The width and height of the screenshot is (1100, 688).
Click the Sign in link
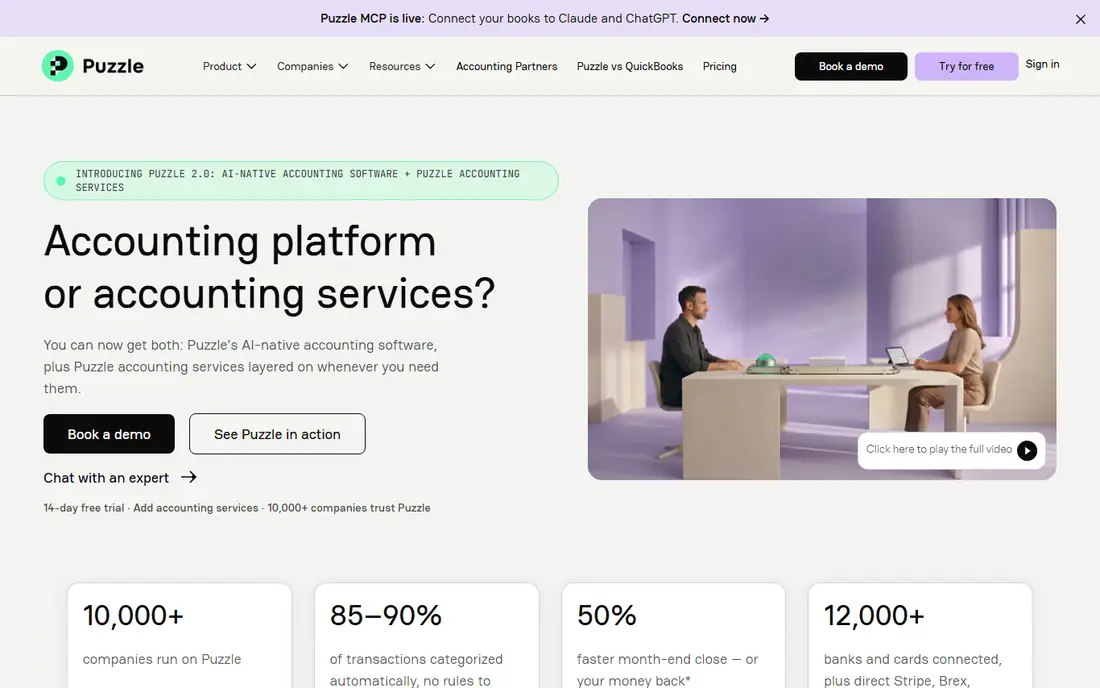click(x=1042, y=65)
